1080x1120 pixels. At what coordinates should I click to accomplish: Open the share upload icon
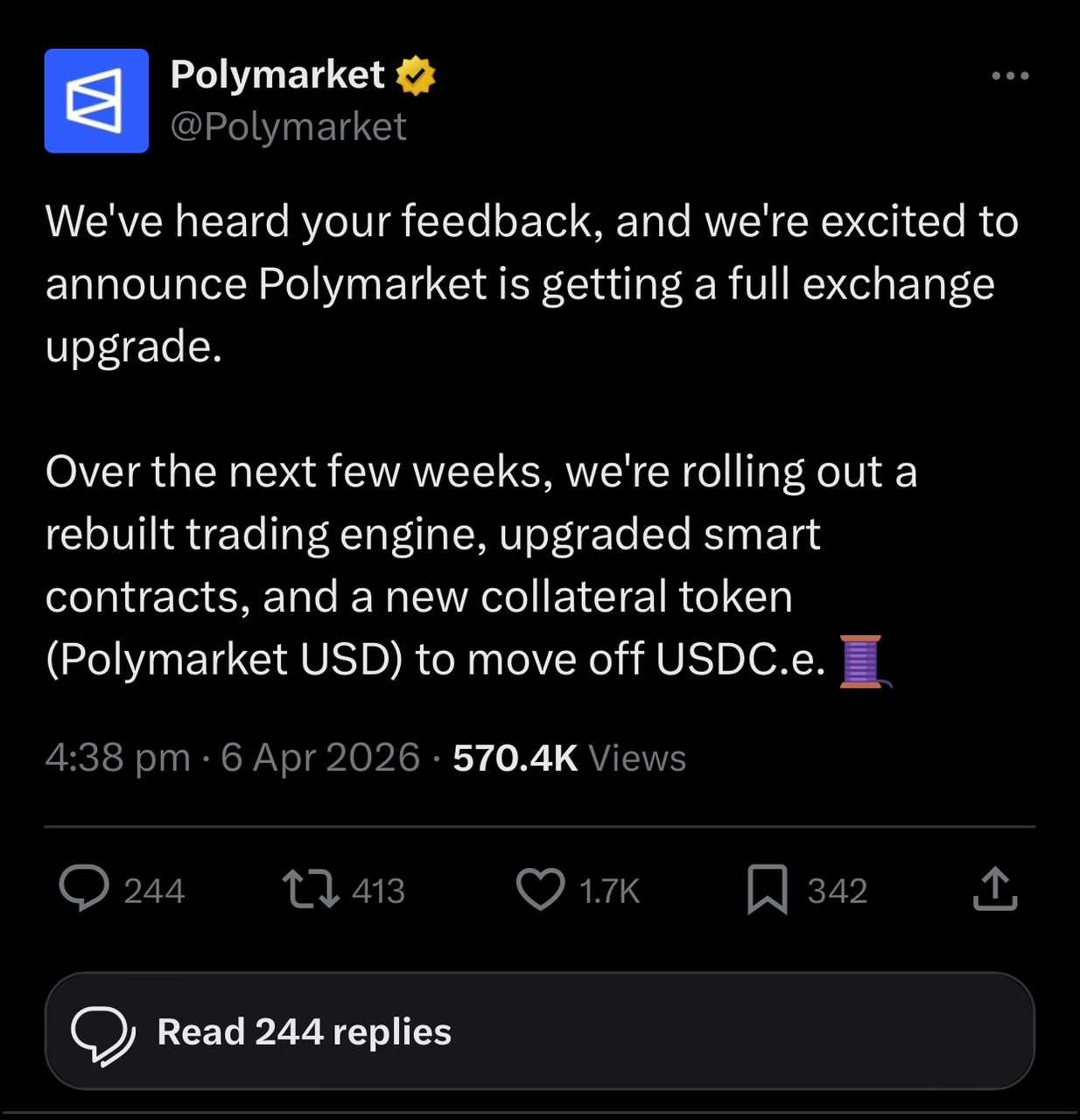(x=995, y=889)
